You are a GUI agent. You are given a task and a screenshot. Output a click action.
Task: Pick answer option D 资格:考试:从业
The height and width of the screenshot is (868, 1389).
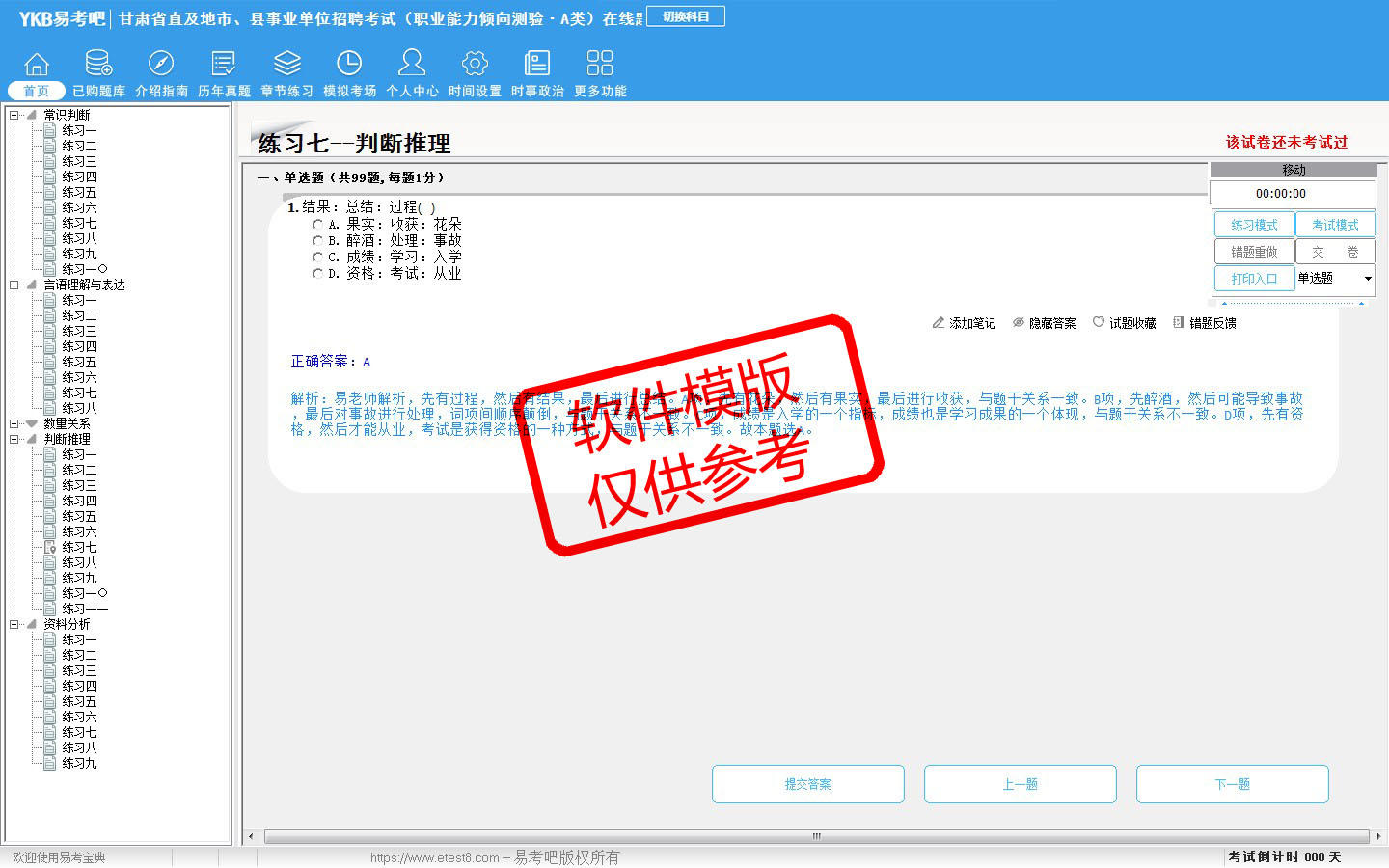click(x=317, y=274)
